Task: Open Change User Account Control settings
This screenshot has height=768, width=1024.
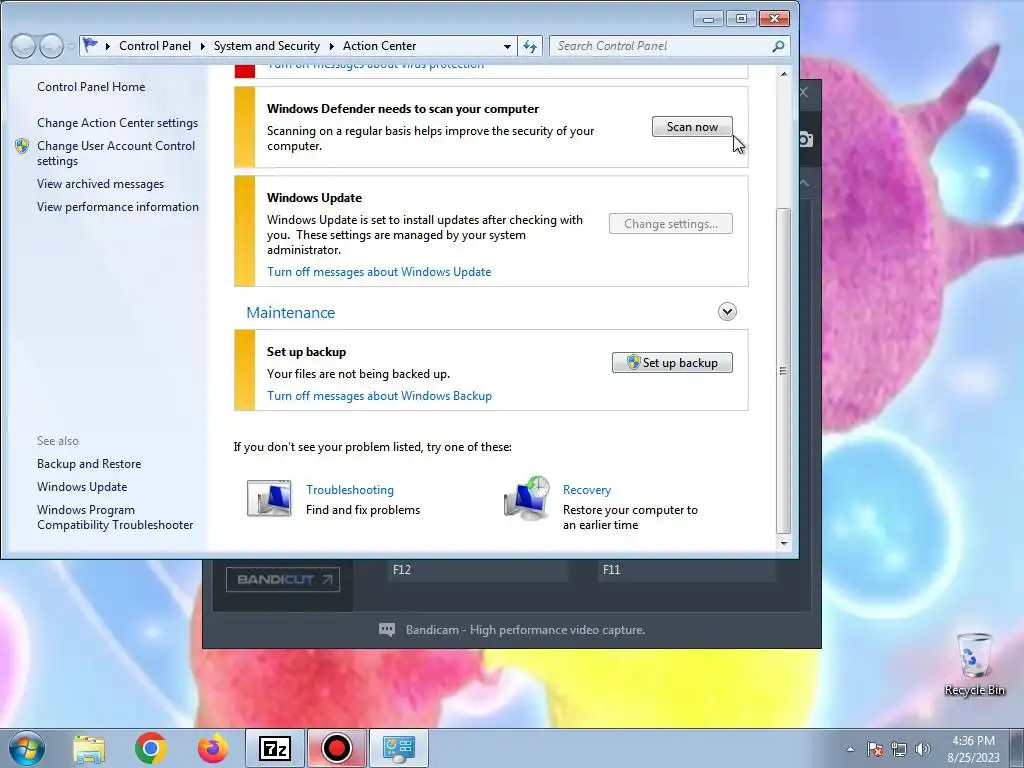Action: pos(116,153)
